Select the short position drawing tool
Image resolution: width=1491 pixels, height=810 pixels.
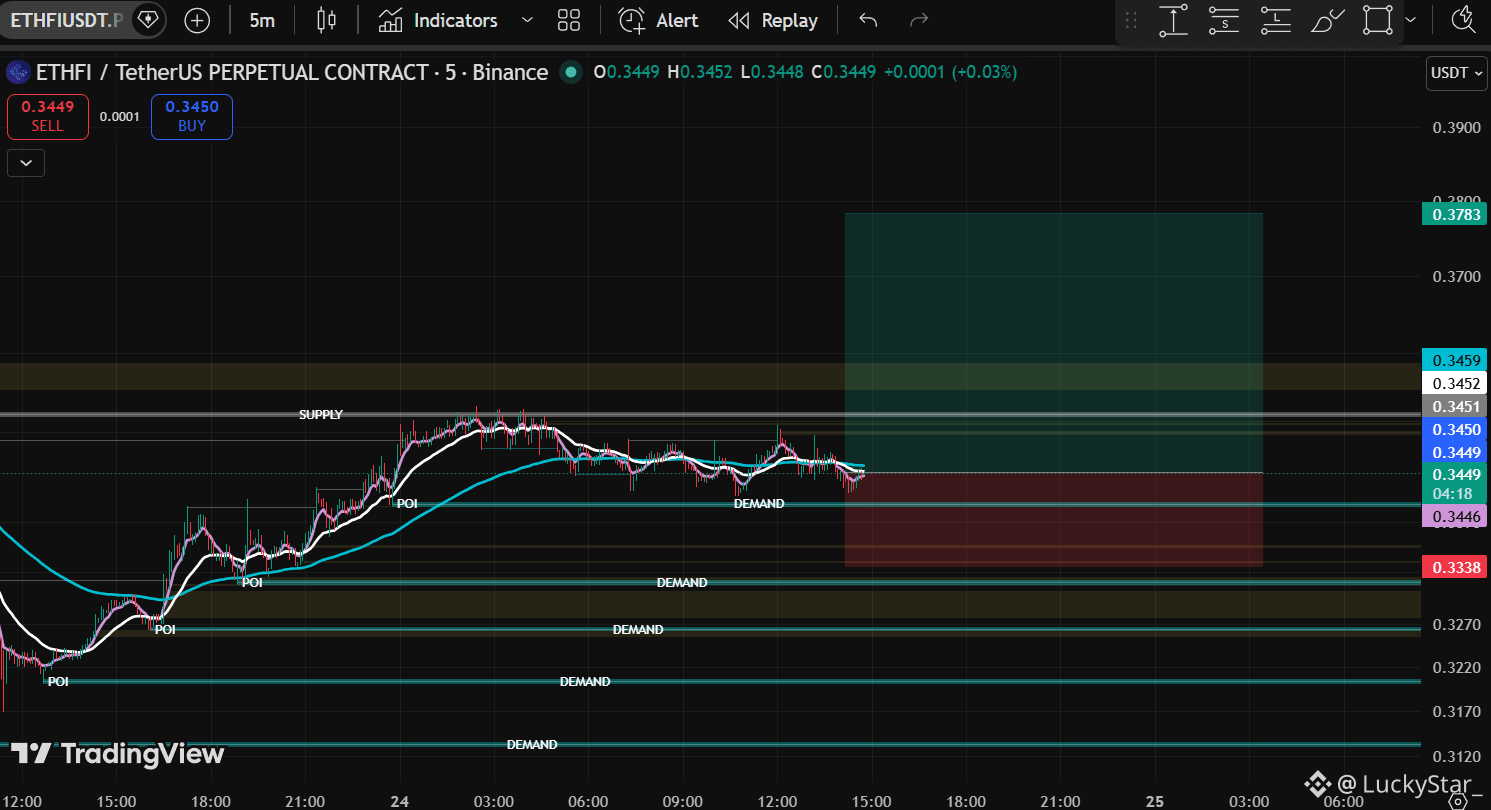point(1224,20)
